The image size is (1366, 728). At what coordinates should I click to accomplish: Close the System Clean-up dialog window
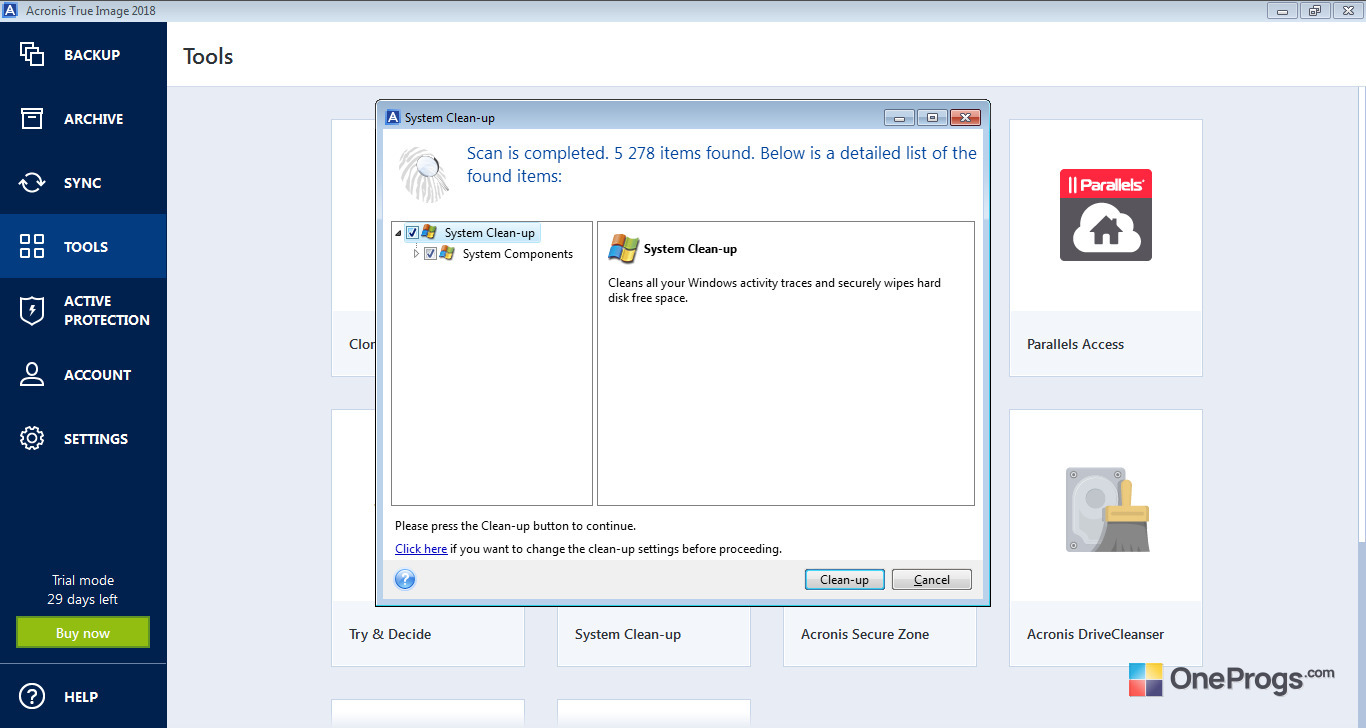pos(965,117)
